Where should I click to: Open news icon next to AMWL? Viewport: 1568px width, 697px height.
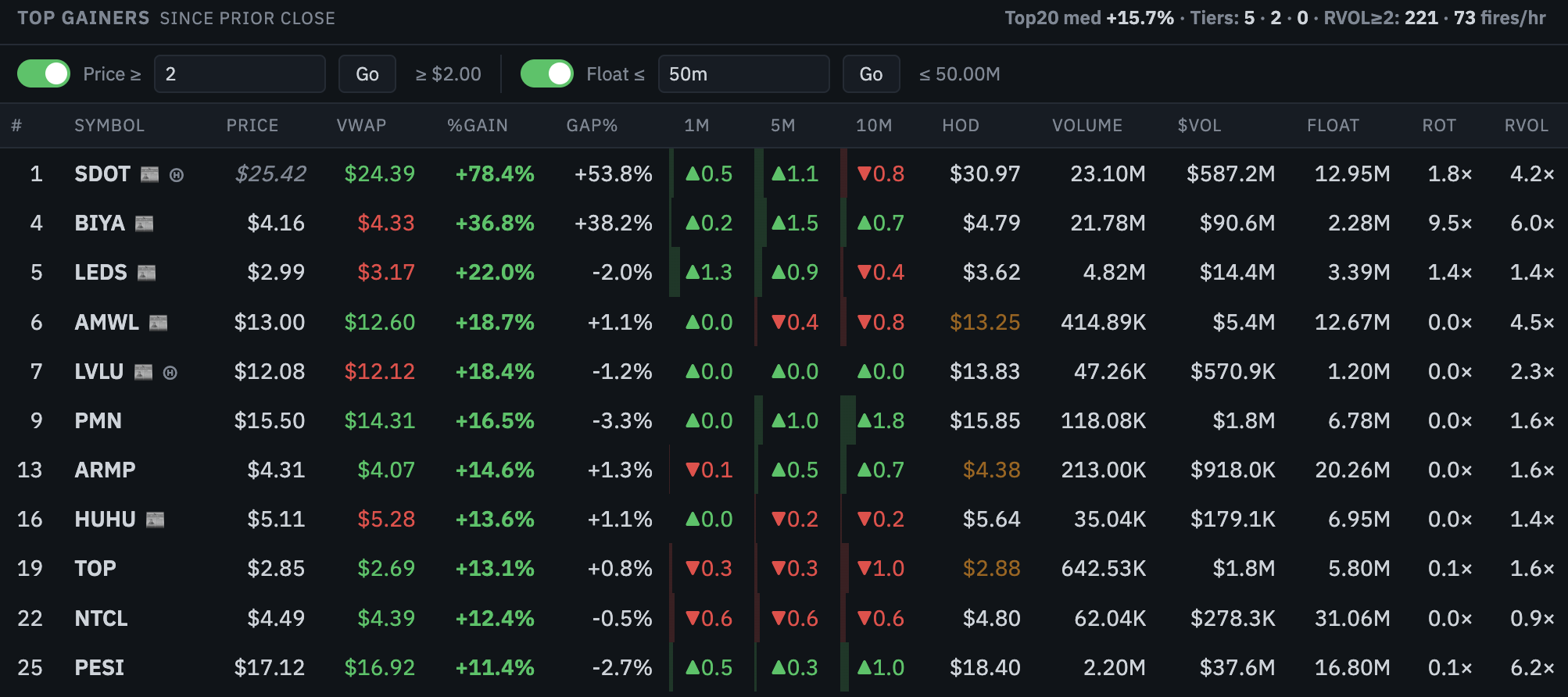pyautogui.click(x=158, y=323)
